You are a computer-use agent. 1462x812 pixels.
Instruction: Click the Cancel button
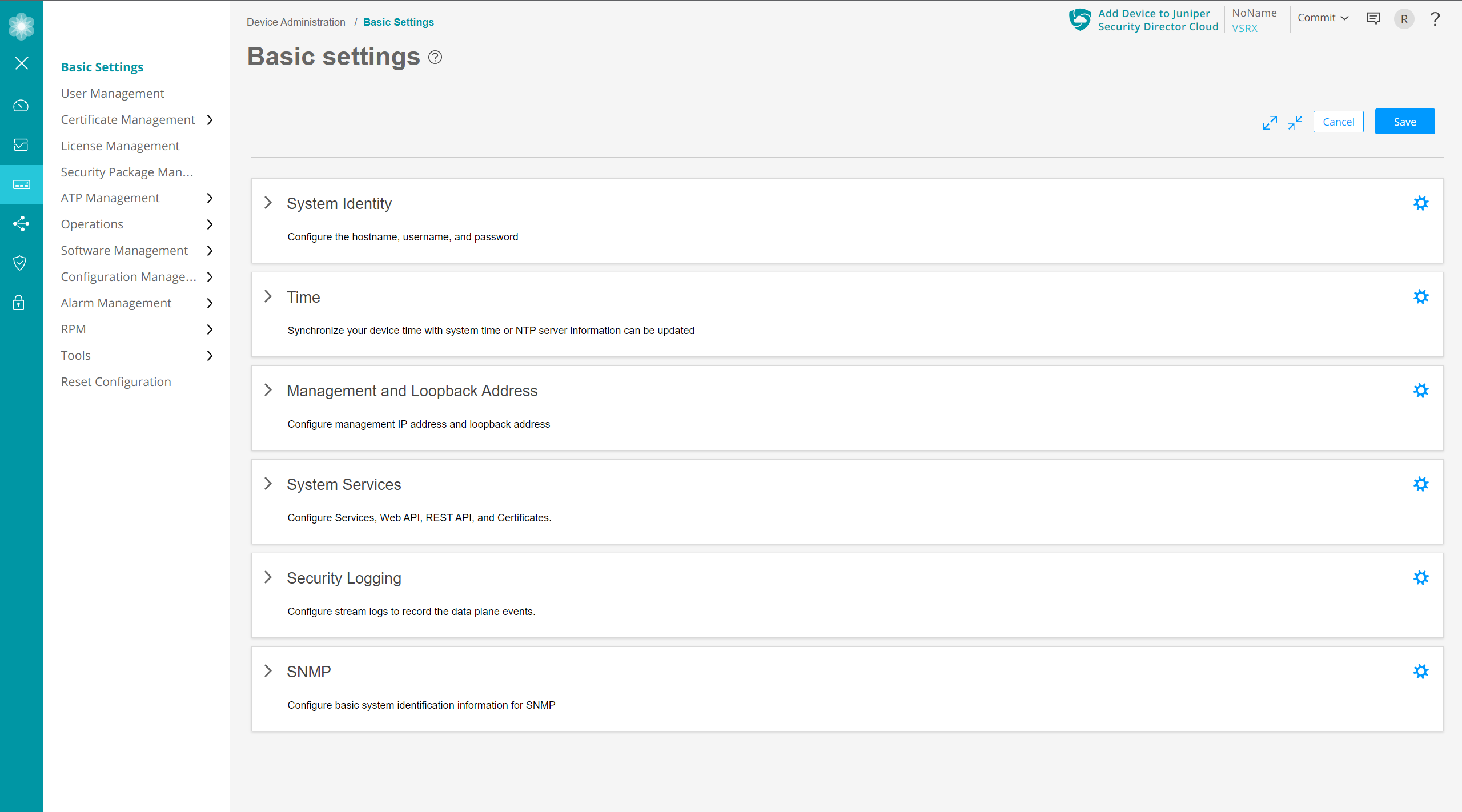pos(1338,122)
